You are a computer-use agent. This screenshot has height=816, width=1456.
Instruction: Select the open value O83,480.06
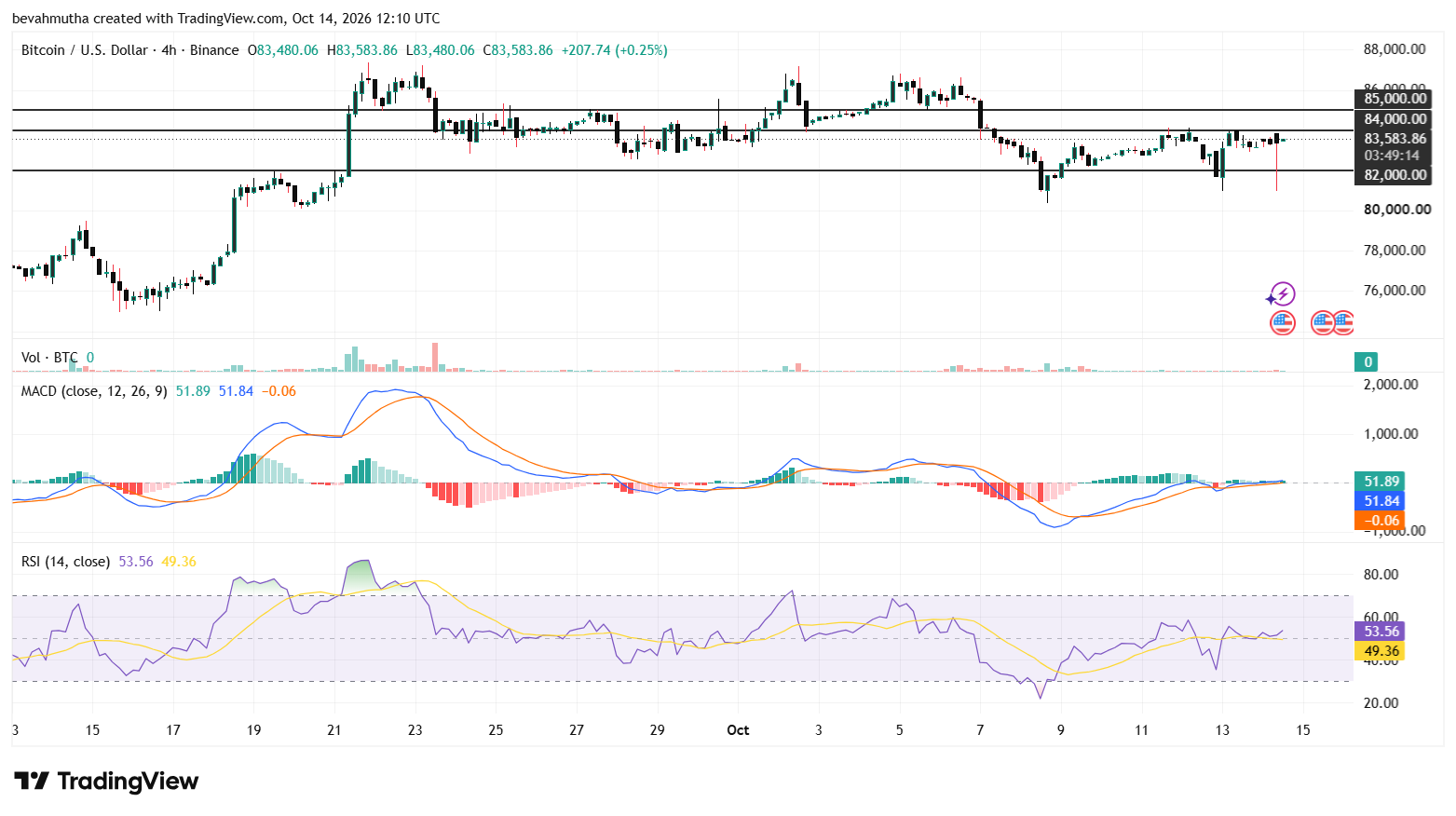(282, 50)
